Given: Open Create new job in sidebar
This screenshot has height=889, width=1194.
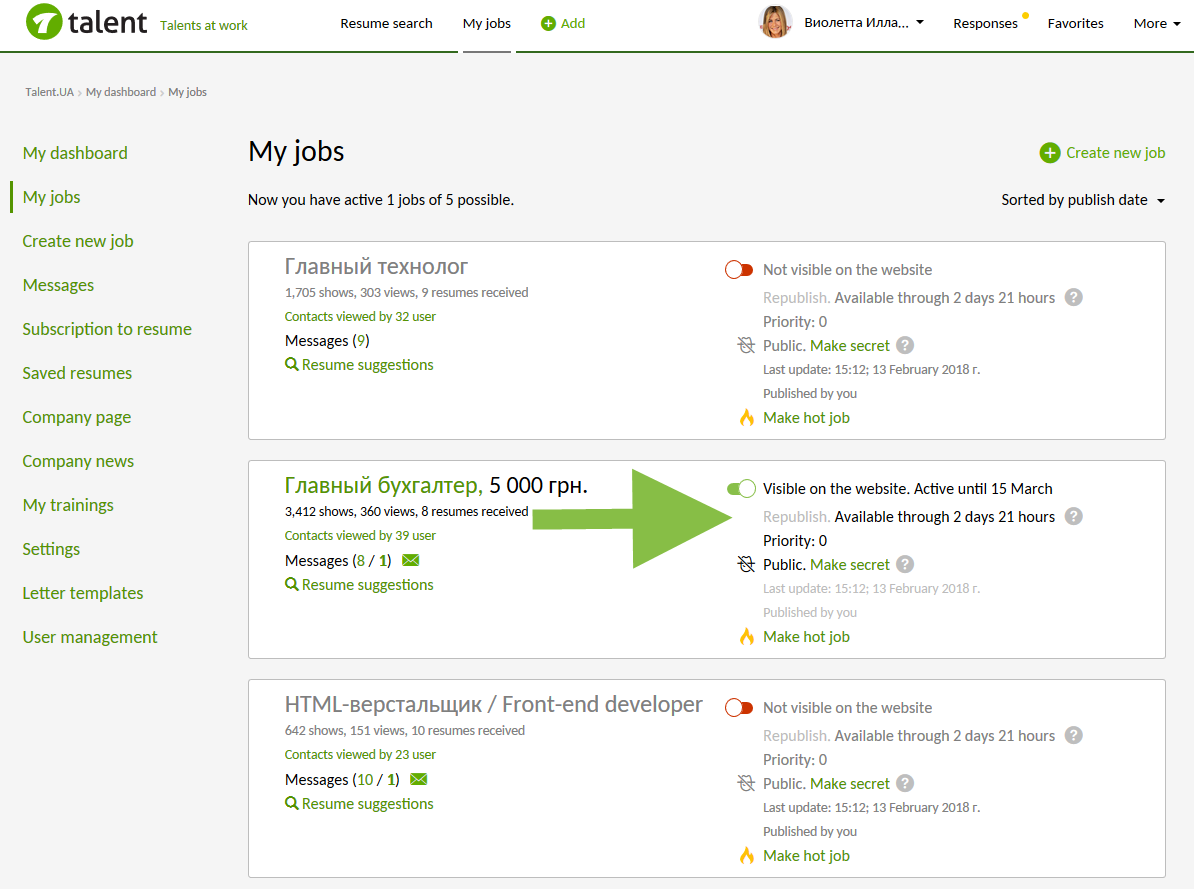Looking at the screenshot, I should point(78,241).
